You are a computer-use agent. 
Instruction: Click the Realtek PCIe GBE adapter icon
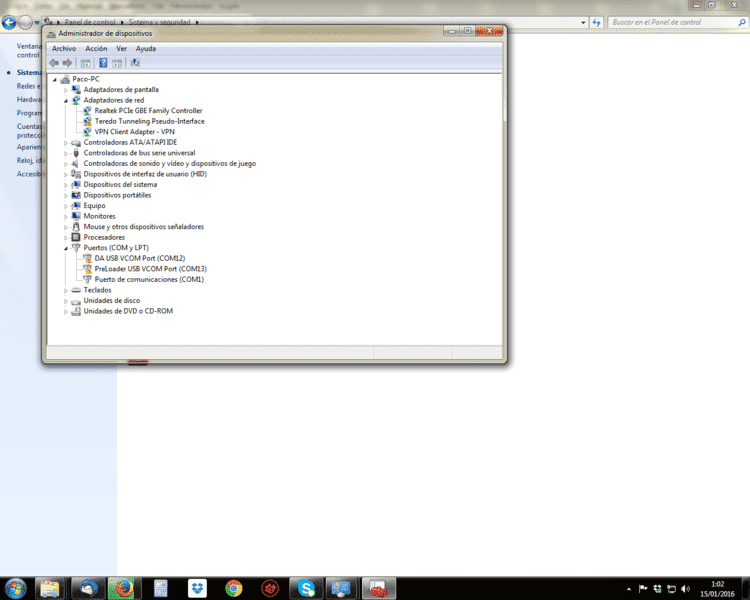click(x=87, y=111)
